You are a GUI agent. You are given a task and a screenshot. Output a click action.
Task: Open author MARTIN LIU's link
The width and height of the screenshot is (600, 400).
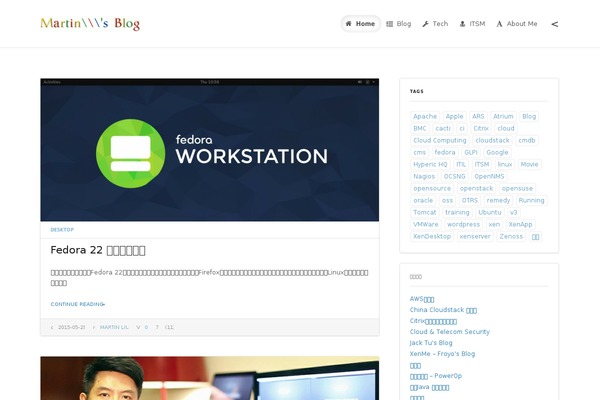(114, 327)
